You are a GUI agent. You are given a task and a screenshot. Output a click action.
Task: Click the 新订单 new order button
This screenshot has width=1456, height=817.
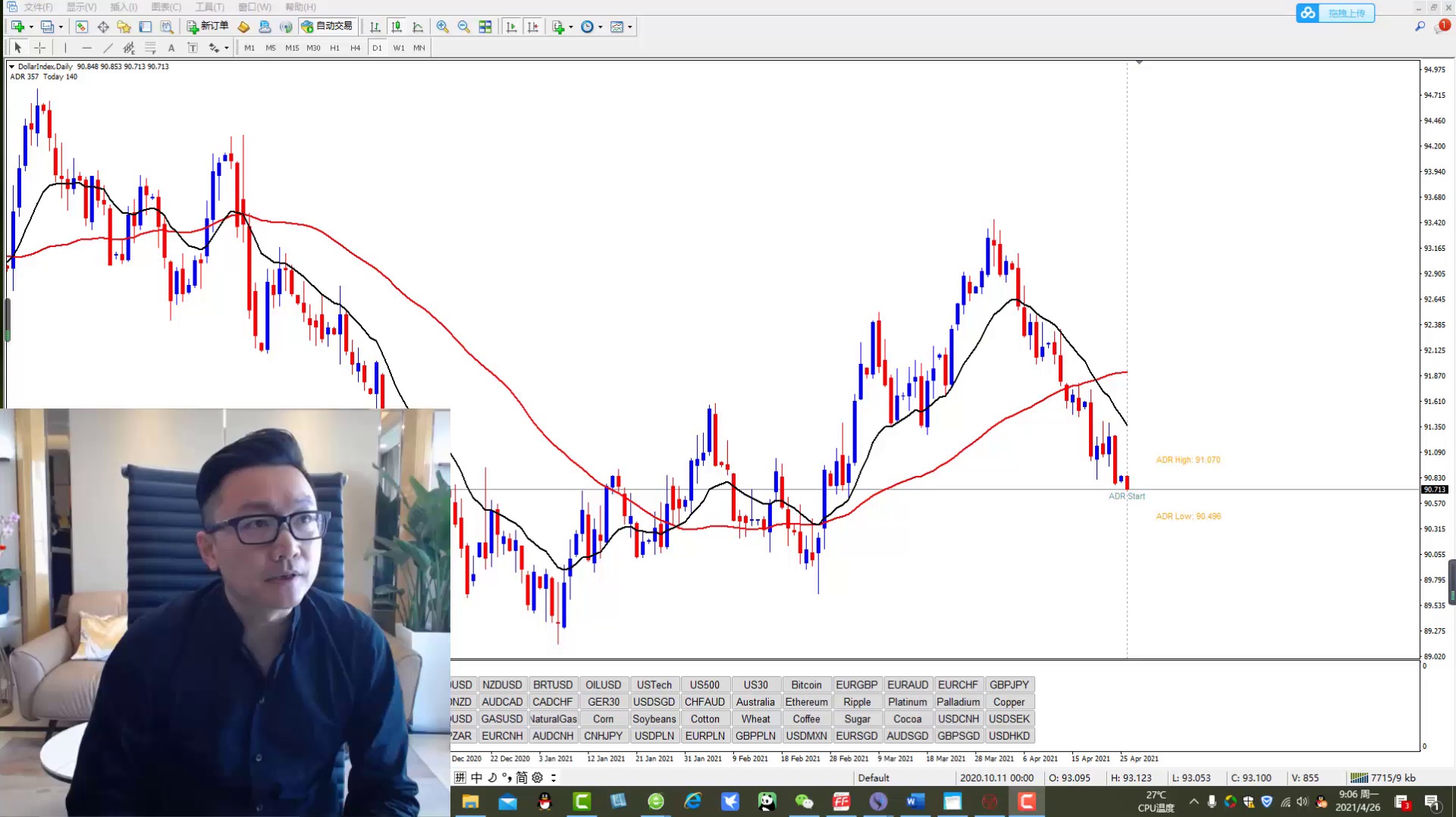[208, 27]
